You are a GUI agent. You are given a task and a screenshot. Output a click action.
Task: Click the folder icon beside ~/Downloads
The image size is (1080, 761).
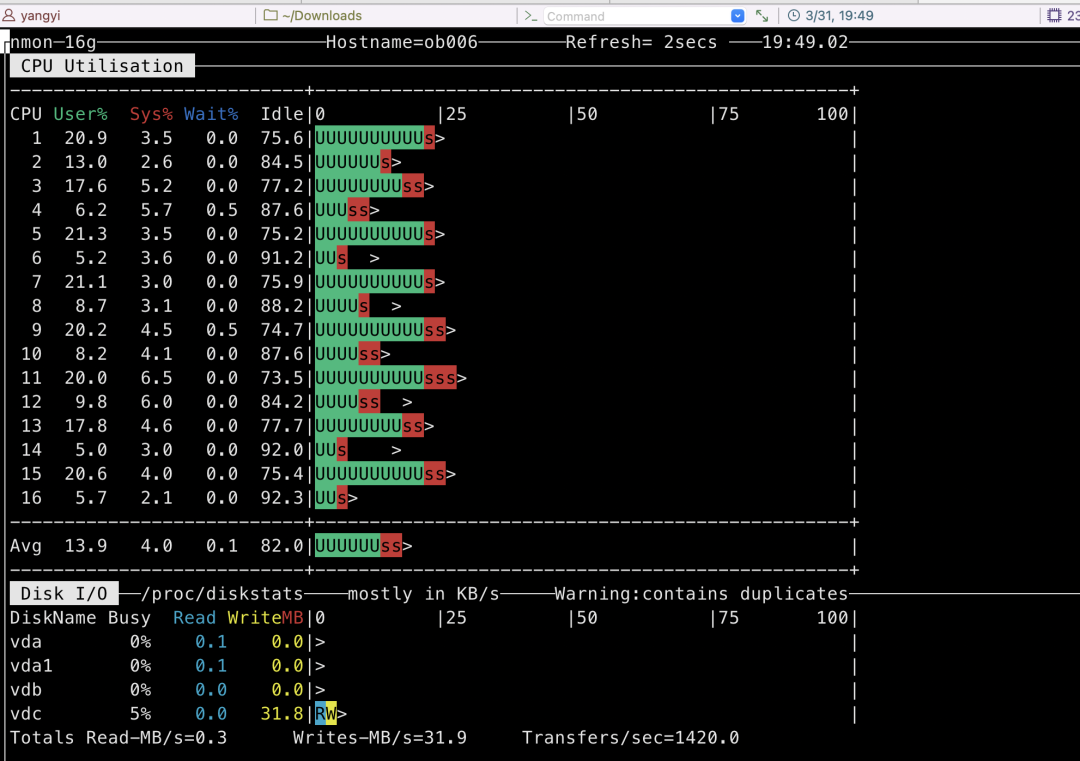[271, 15]
